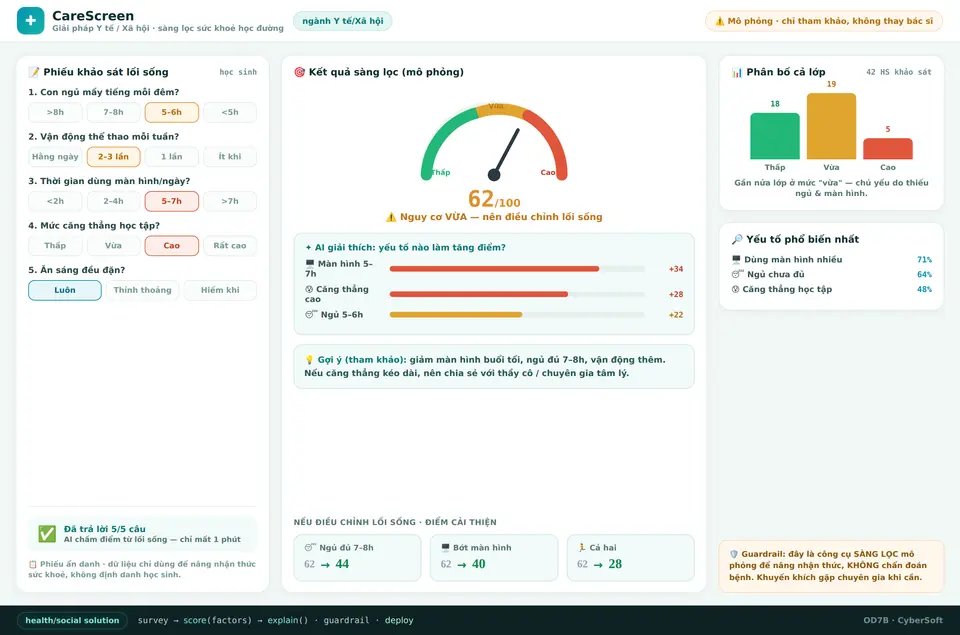Click the yellow Vừa bar in class chart
The image size is (960, 635).
831,126
